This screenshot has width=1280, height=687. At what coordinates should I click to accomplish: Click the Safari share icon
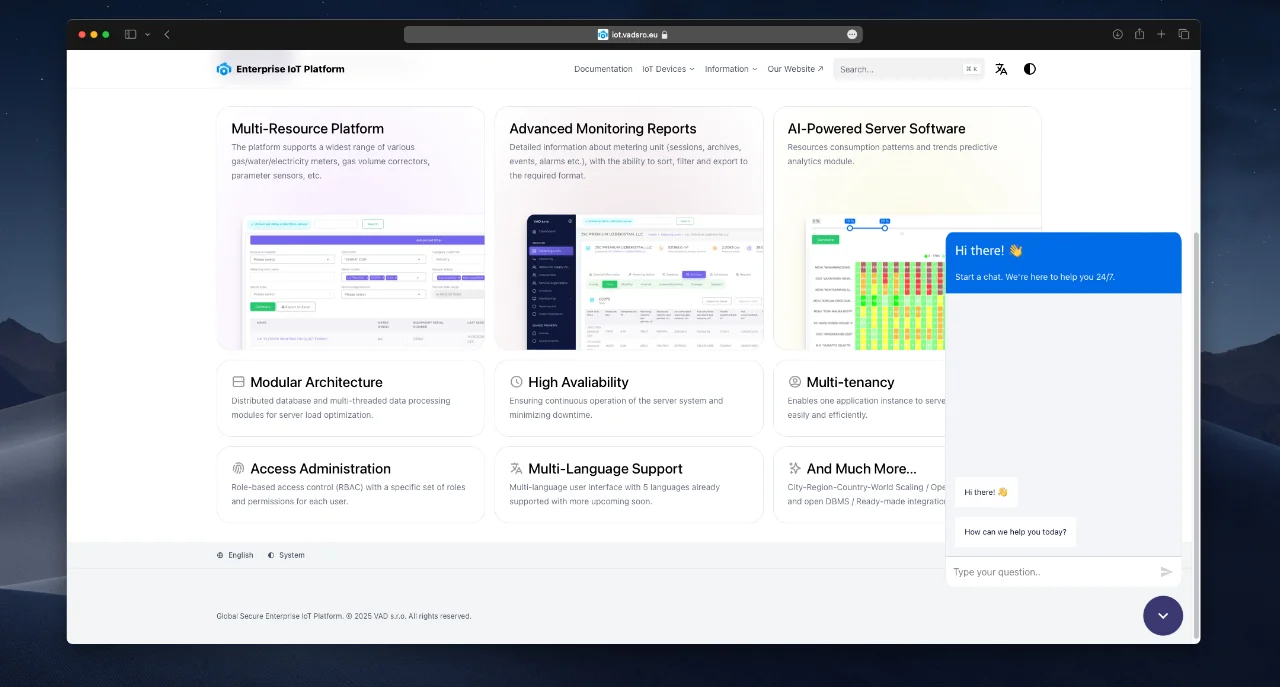(x=1139, y=34)
